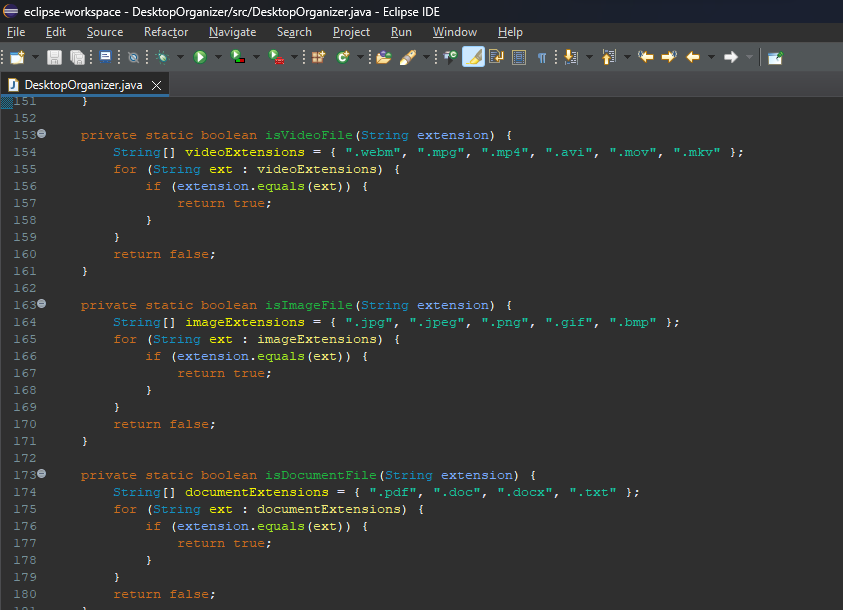Click the New file wizard icon
Image resolution: width=843 pixels, height=610 pixels.
[17, 57]
